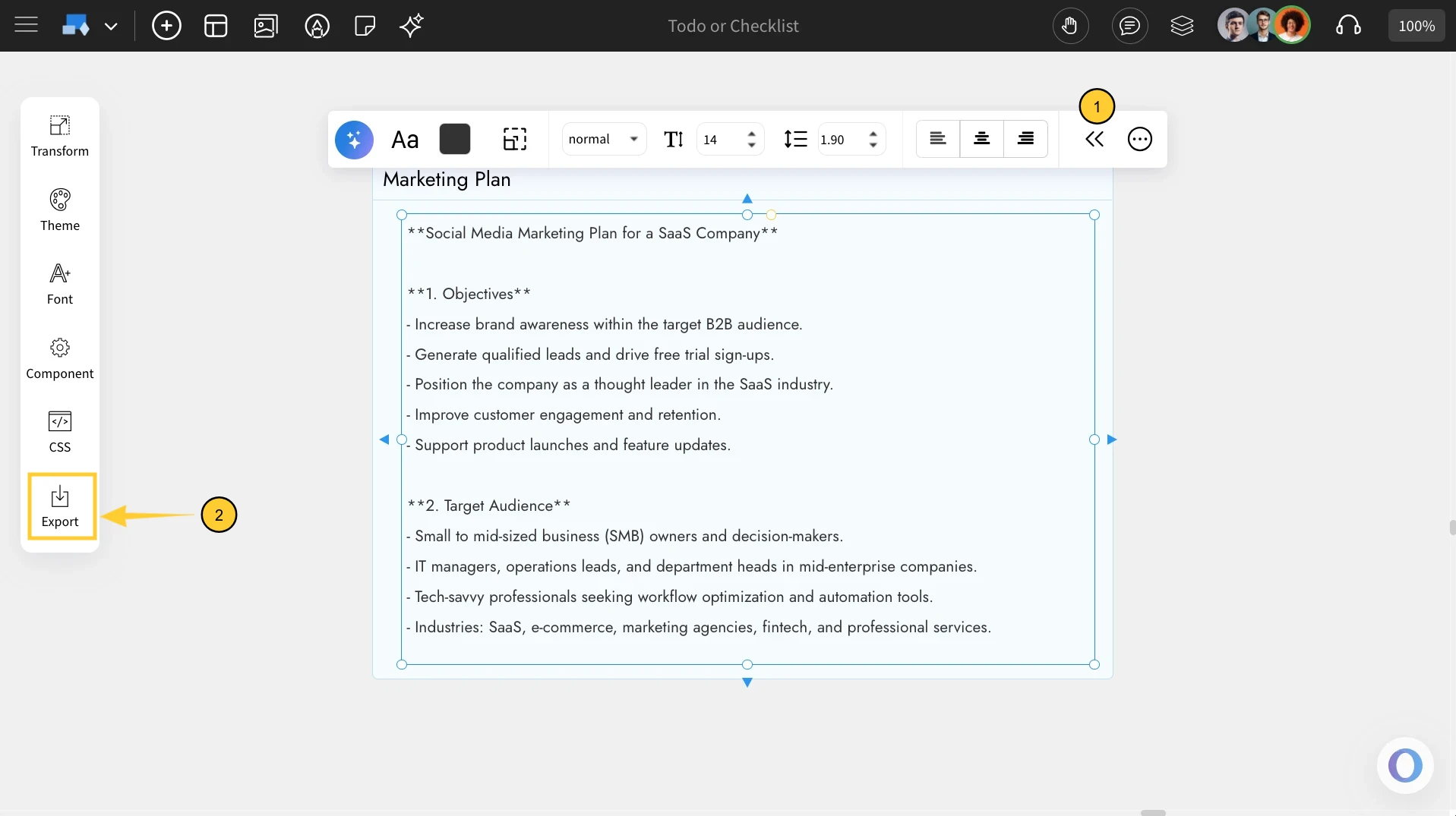Viewport: 1456px width, 816px height.
Task: Toggle left text alignment
Action: 937,139
